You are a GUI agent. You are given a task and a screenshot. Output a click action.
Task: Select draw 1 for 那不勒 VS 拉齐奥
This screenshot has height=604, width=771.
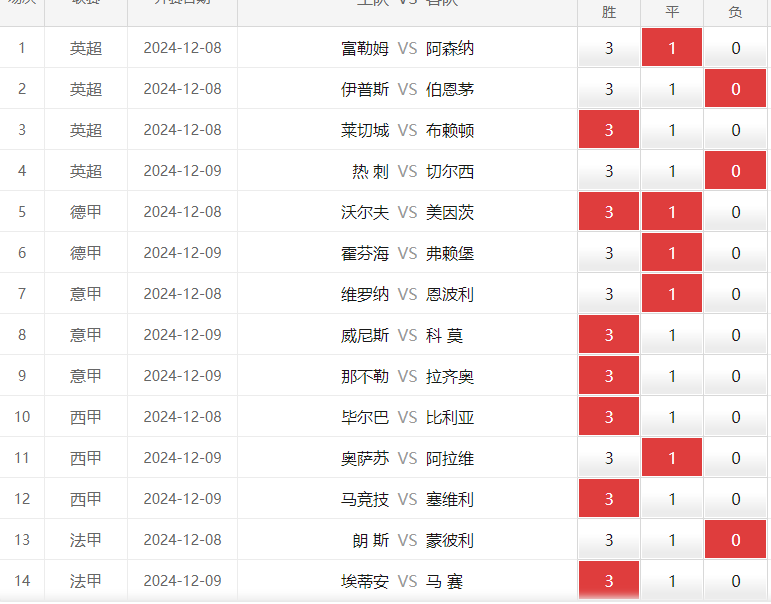point(672,375)
